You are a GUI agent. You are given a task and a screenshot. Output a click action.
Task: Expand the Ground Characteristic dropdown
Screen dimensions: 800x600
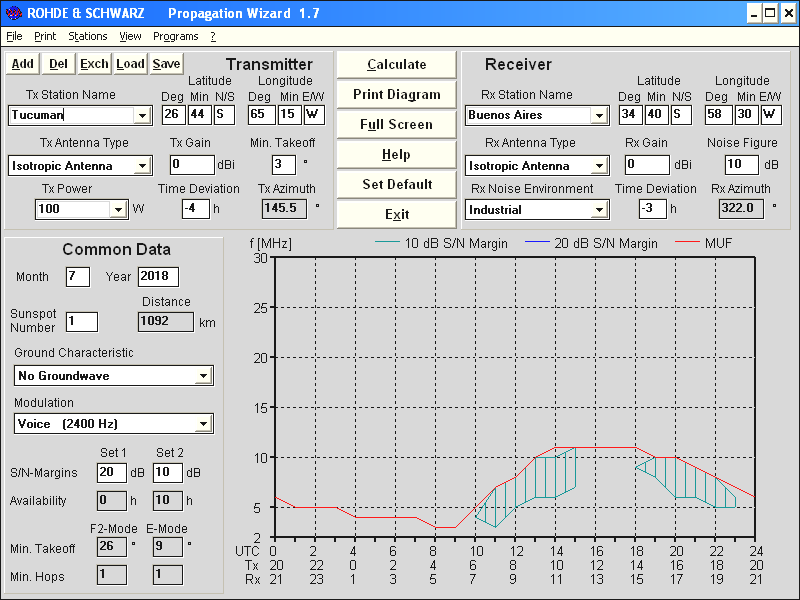click(x=204, y=376)
